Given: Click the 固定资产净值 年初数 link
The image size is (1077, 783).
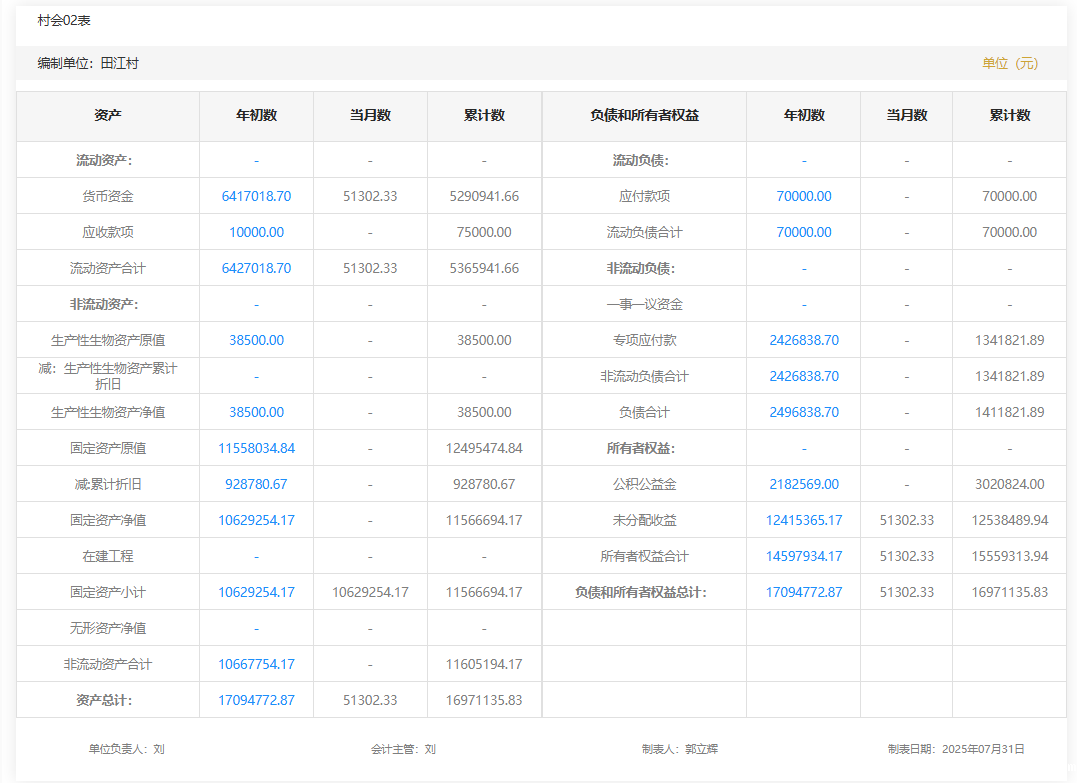Looking at the screenshot, I should pos(256,520).
